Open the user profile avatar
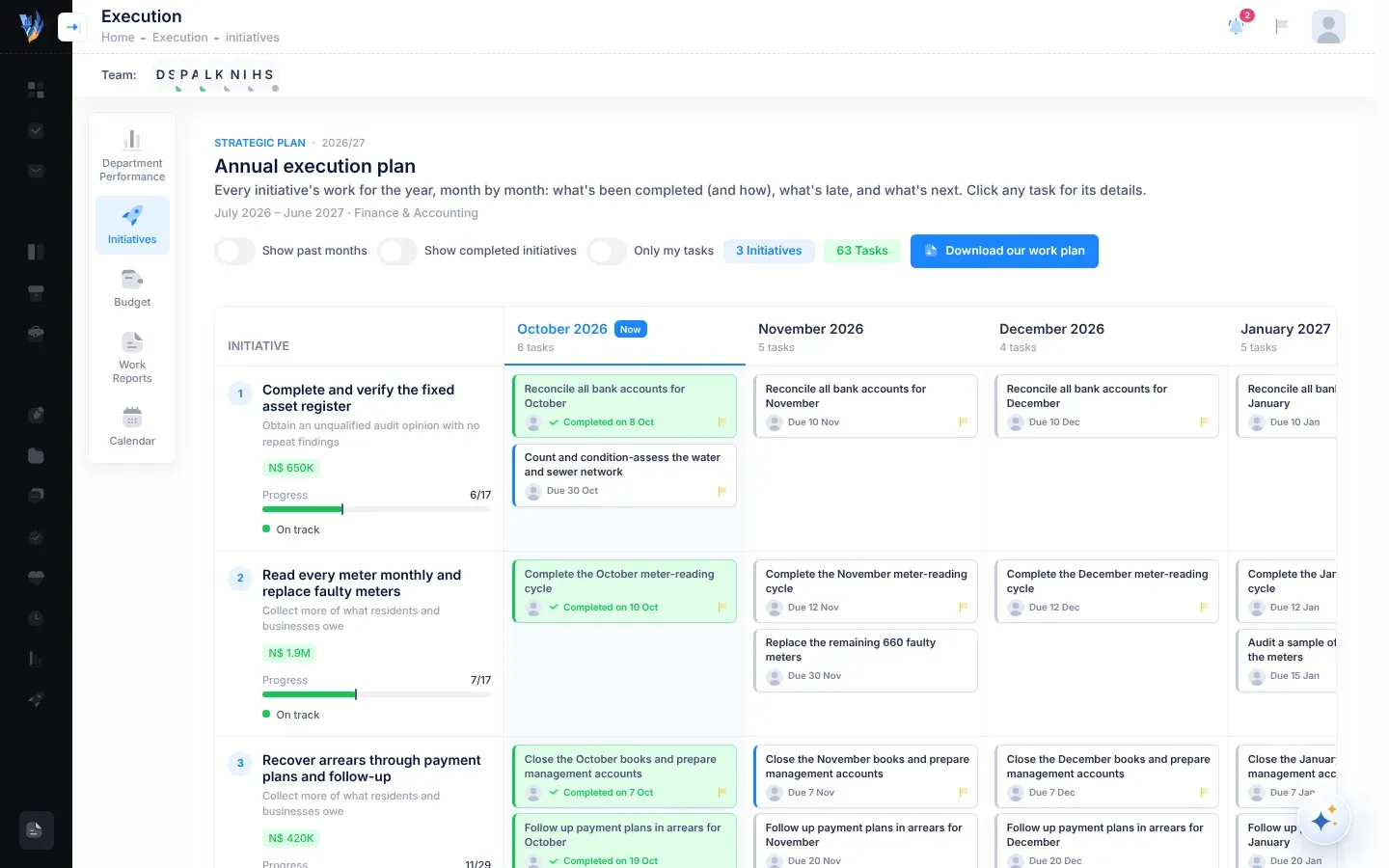Viewport: 1389px width, 868px height. tap(1328, 27)
